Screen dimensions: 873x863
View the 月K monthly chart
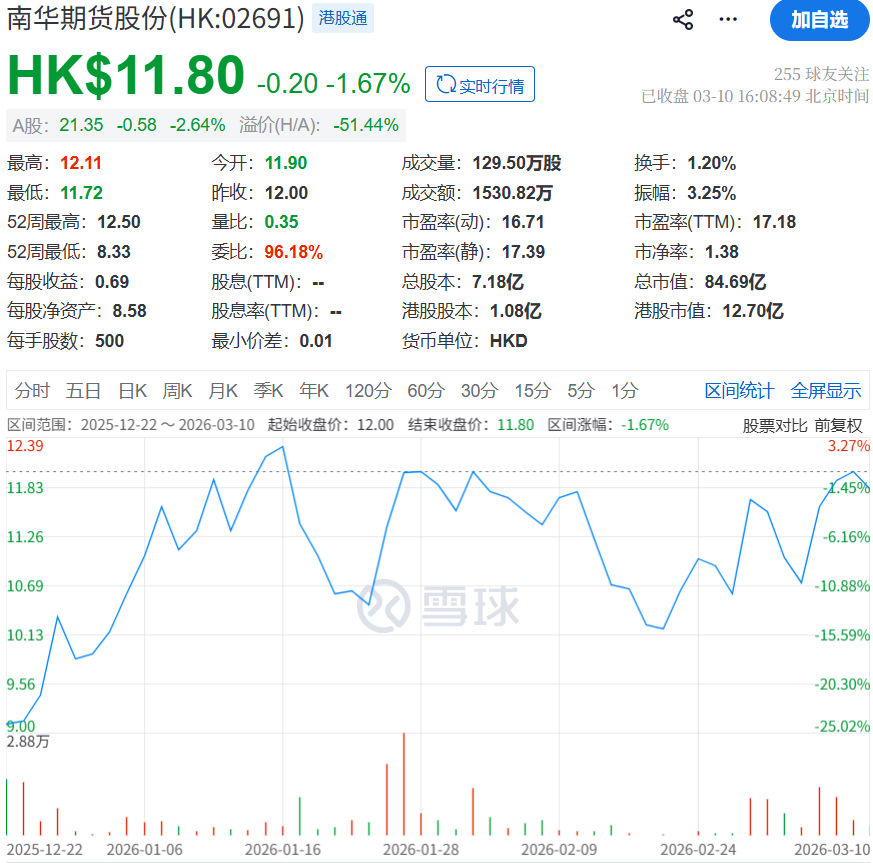coord(222,391)
